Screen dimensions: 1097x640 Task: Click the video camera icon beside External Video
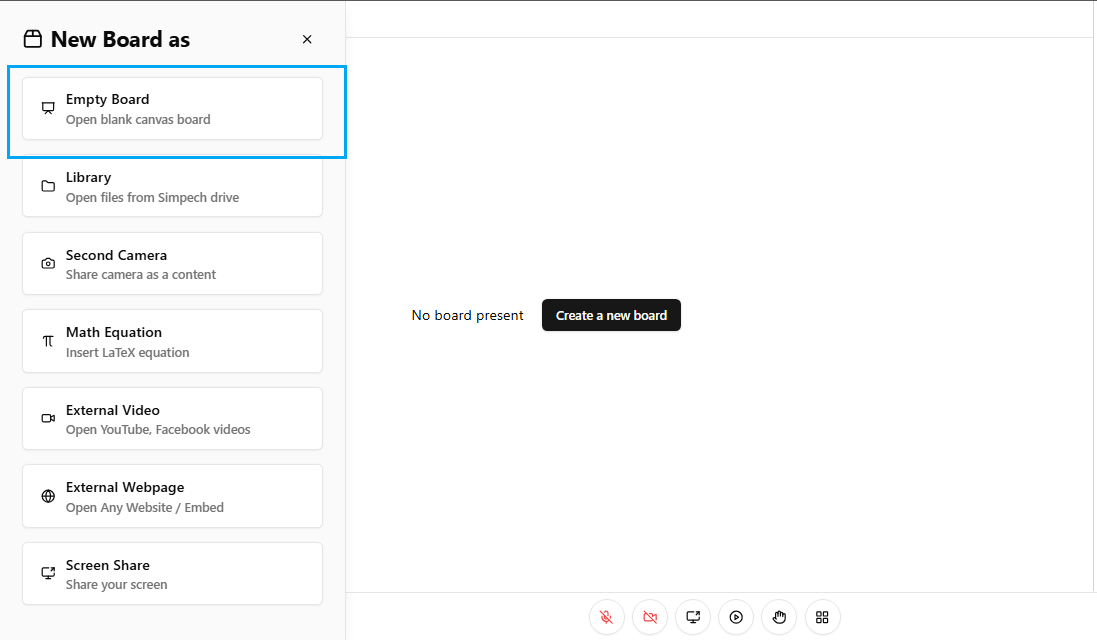click(x=48, y=419)
